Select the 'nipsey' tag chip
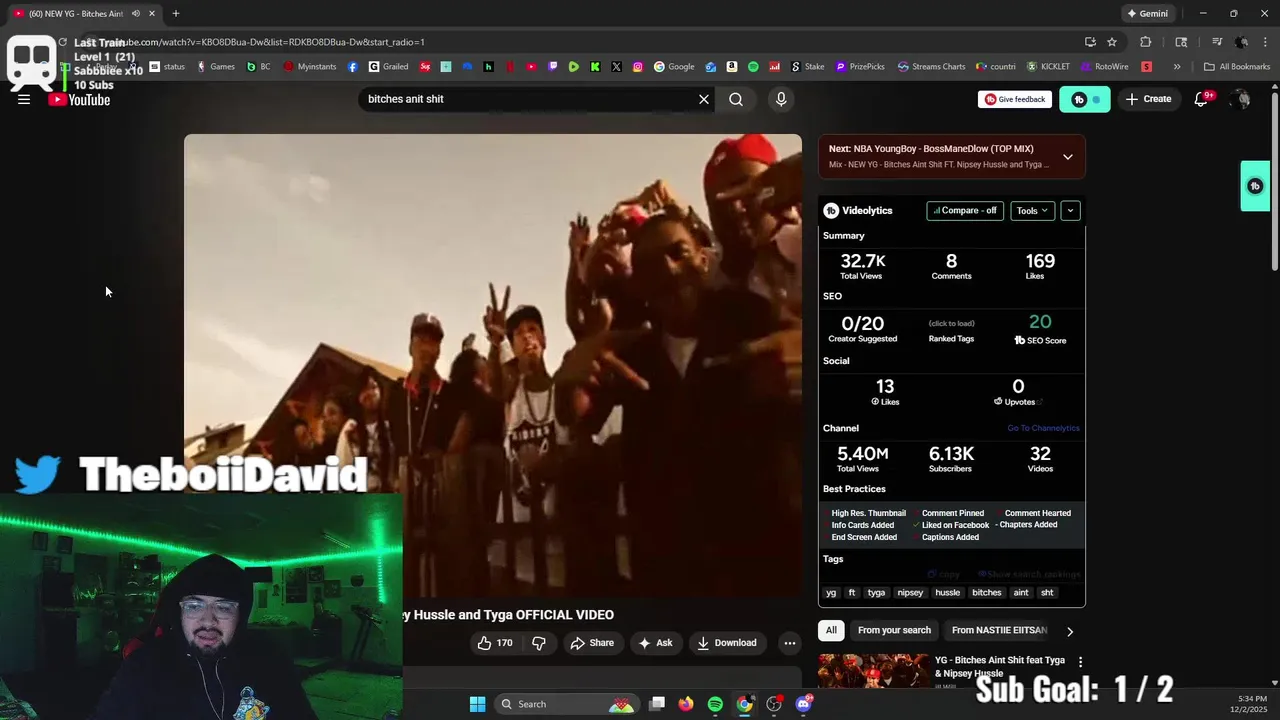This screenshot has height=720, width=1280. (x=910, y=592)
